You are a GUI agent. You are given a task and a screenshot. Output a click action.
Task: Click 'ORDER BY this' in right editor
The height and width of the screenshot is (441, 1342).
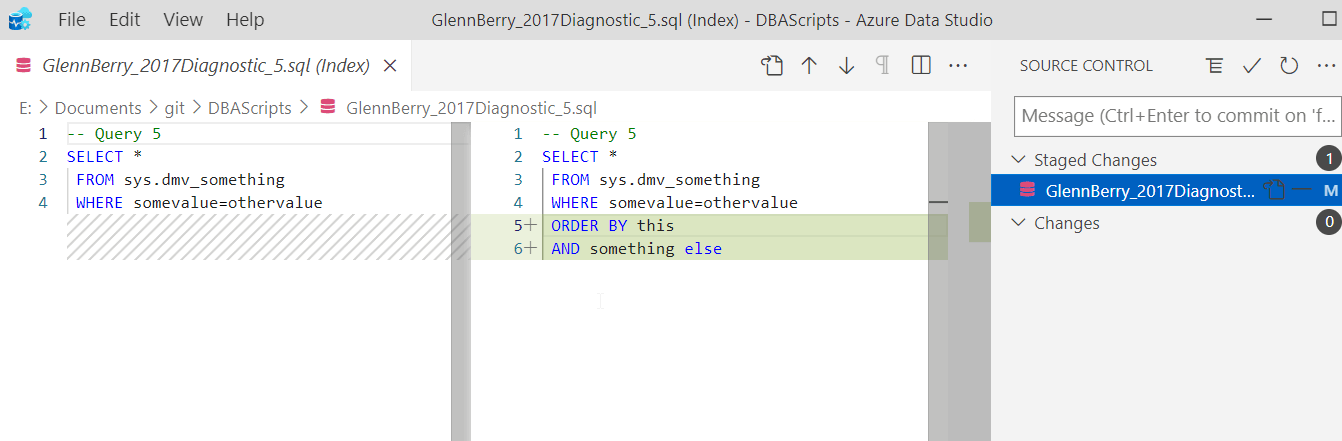[x=613, y=226]
